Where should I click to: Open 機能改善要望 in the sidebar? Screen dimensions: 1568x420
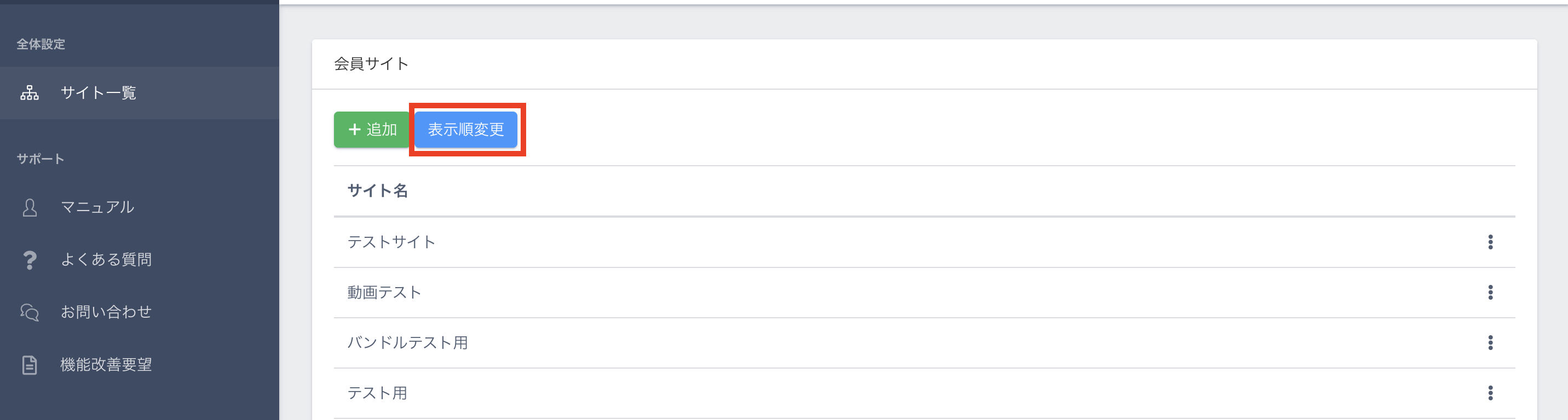point(106,365)
